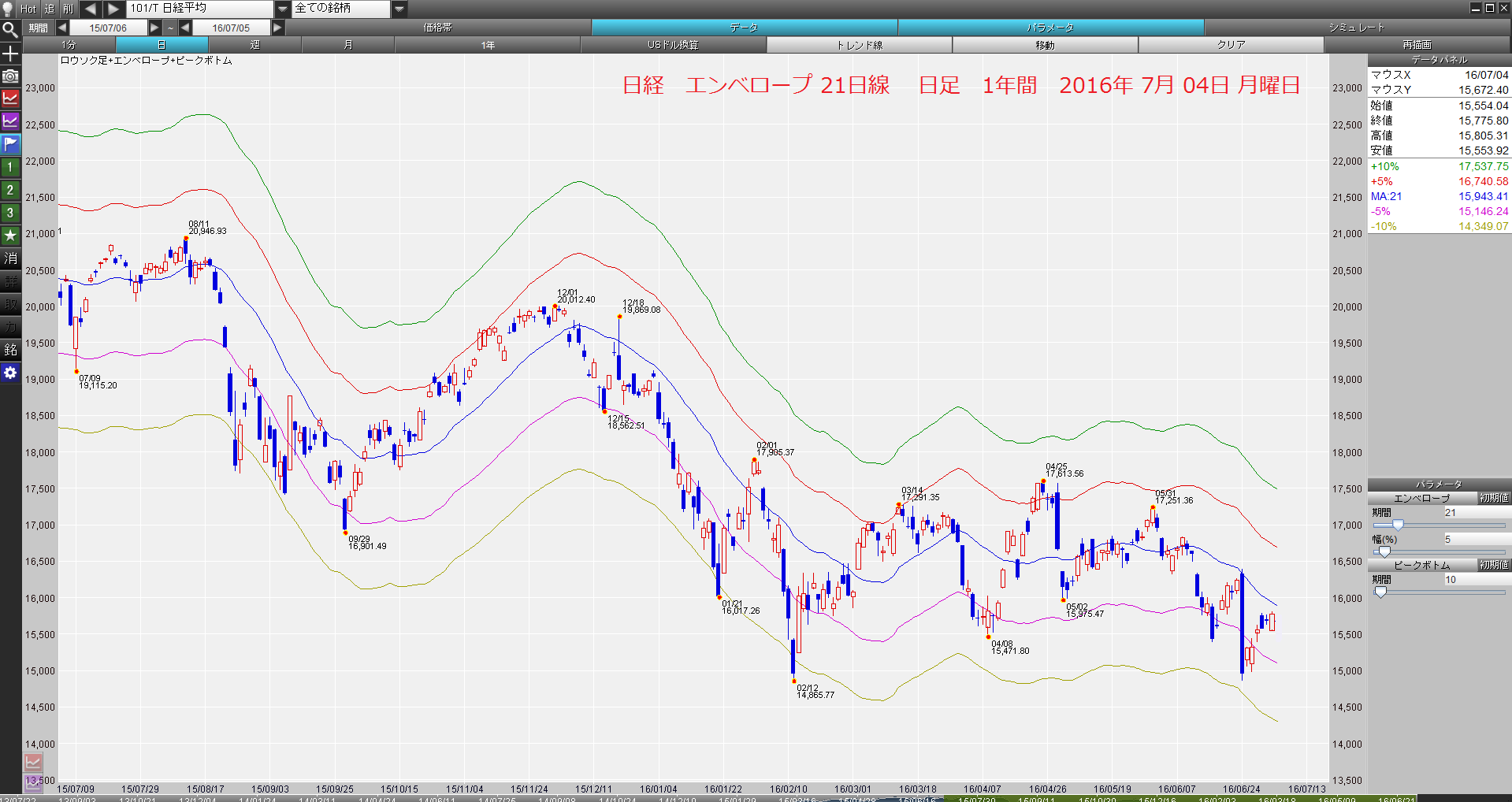Click the 消 erase sidebar button
Viewport: 1512px width, 802px height.
10,258
